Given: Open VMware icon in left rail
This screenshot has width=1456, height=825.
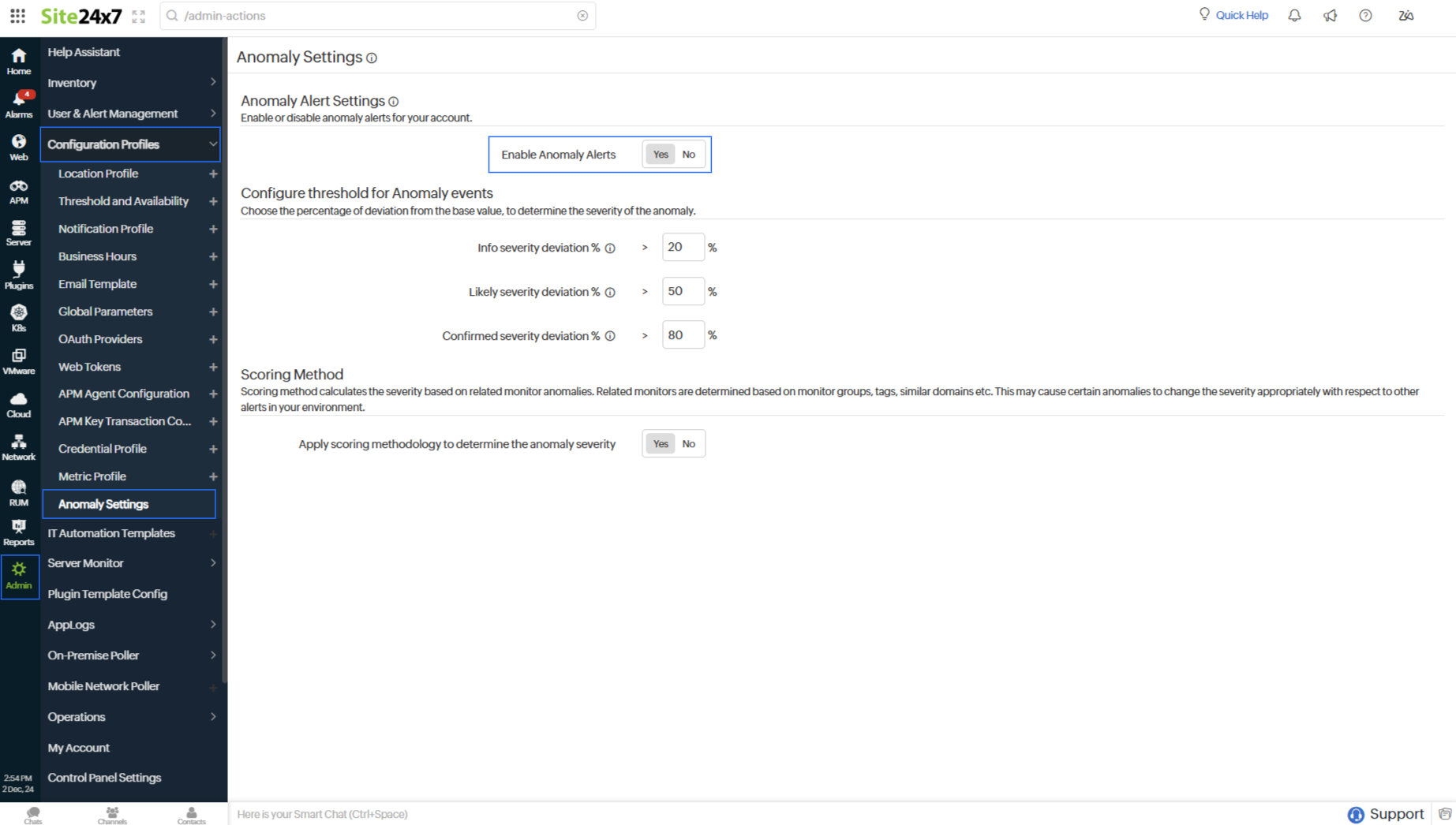Looking at the screenshot, I should pos(19,362).
